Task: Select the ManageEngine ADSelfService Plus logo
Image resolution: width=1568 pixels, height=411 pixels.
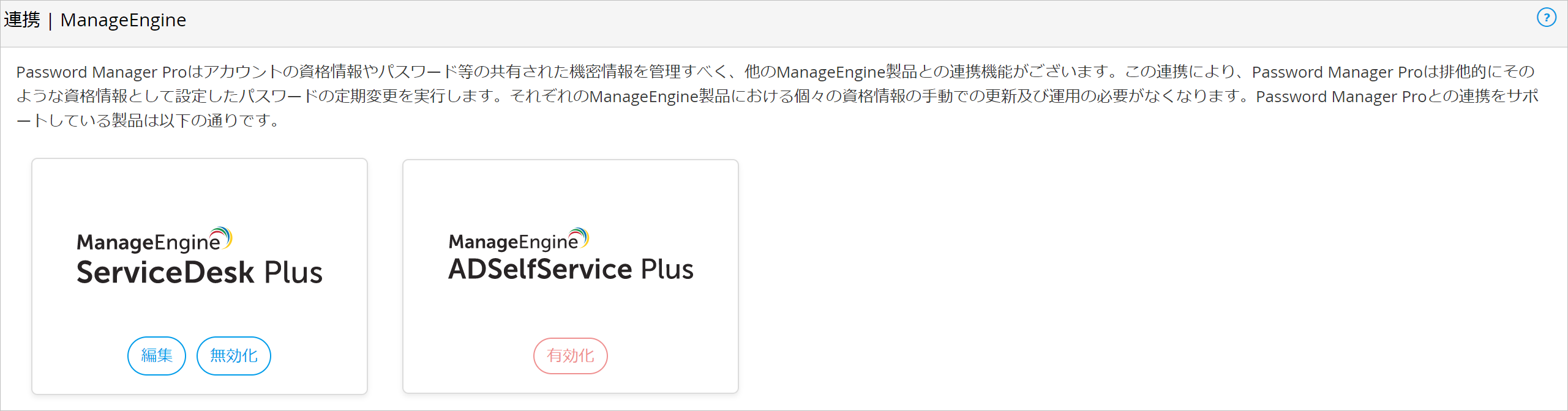Action: pyautogui.click(x=571, y=255)
